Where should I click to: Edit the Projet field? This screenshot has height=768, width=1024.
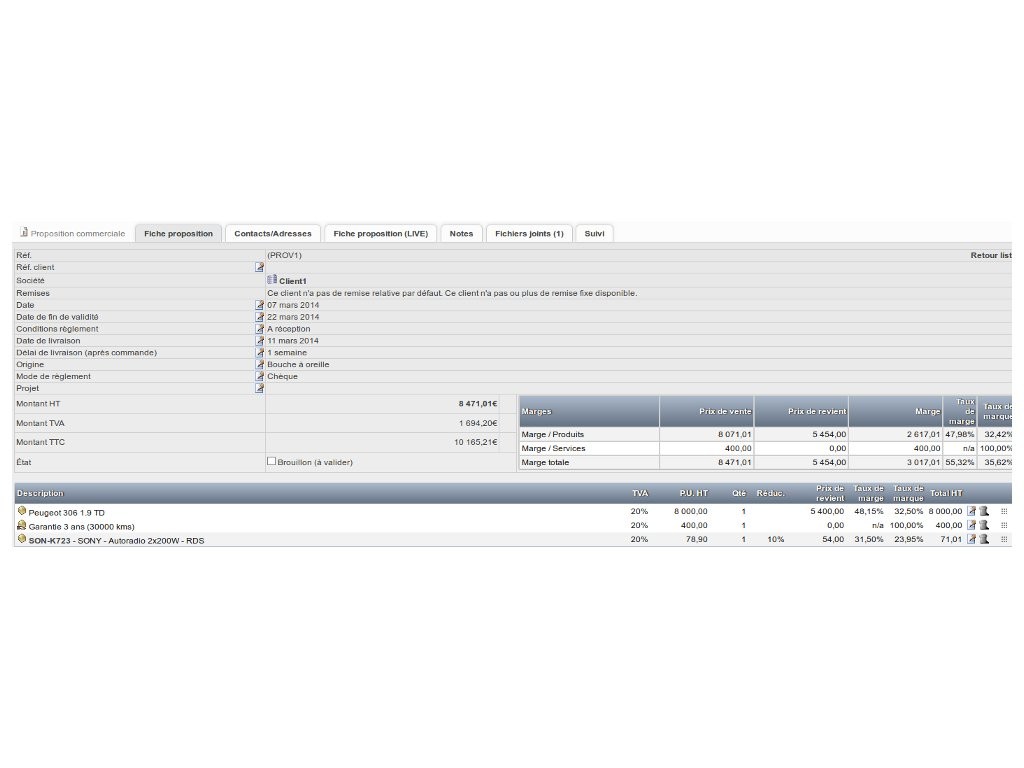(x=259, y=388)
